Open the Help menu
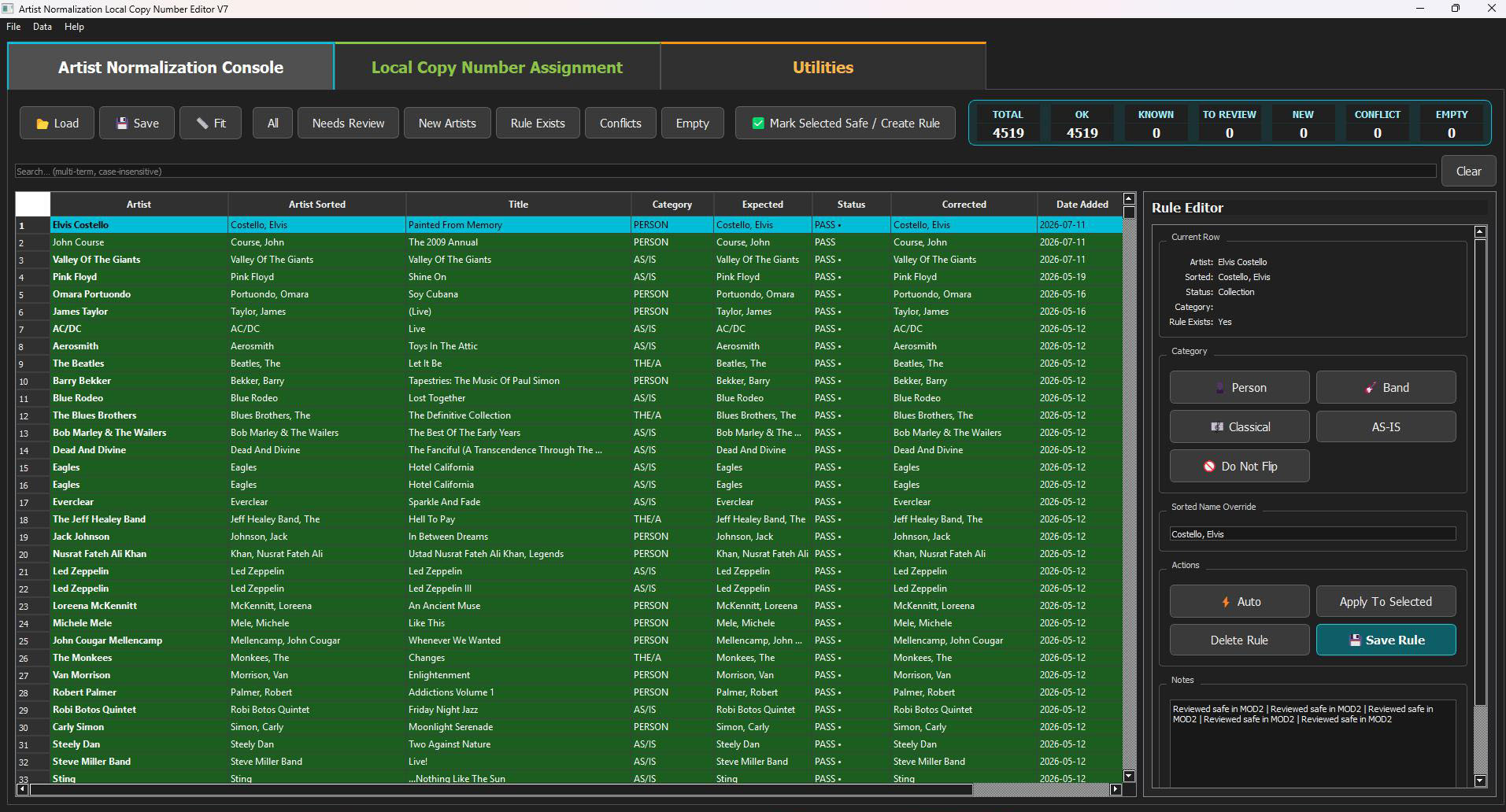1506x812 pixels. [74, 27]
